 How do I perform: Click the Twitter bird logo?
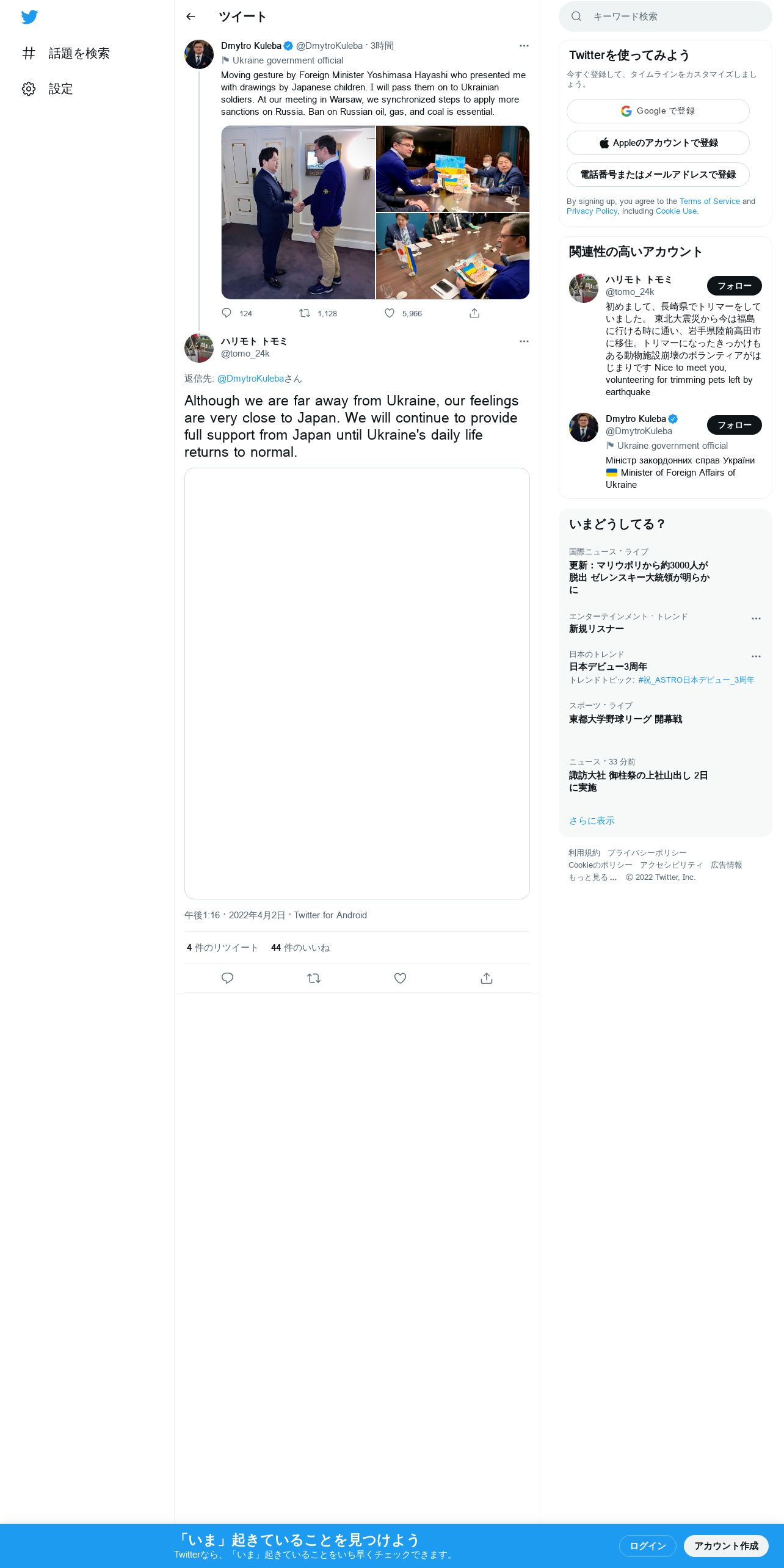click(29, 17)
